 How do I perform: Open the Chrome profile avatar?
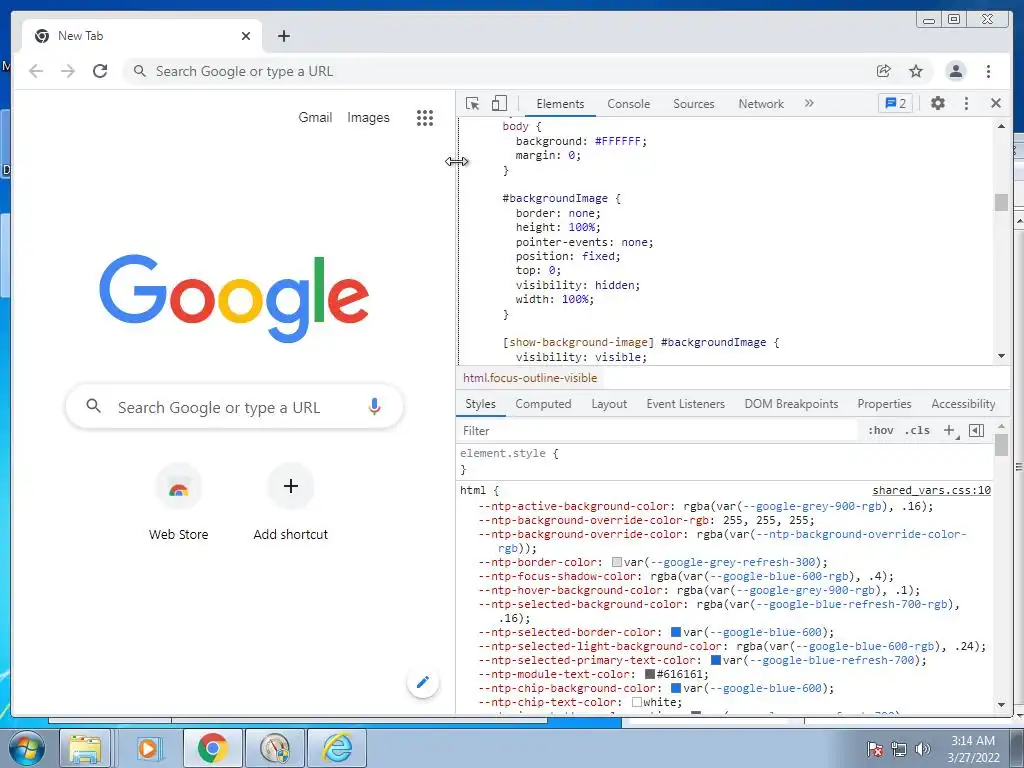(x=955, y=71)
